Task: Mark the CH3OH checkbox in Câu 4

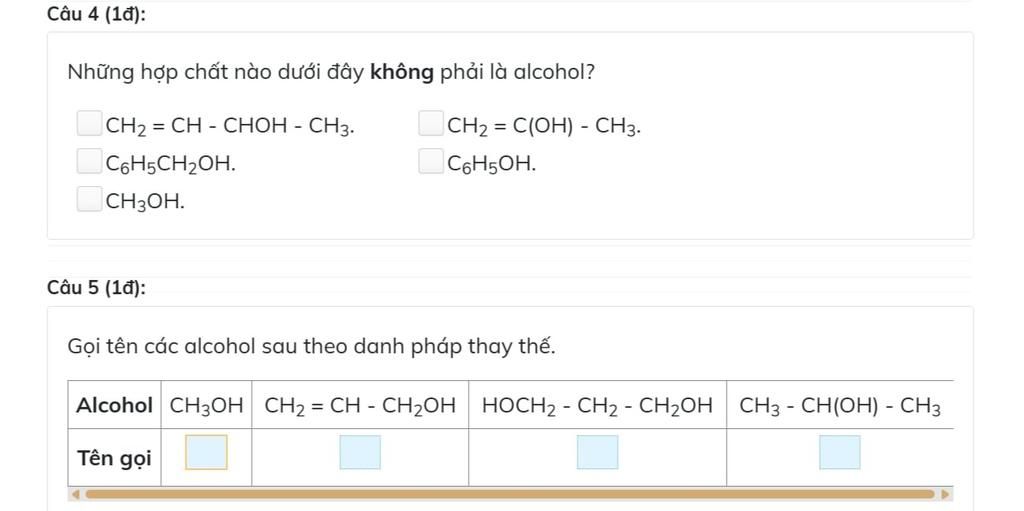Action: coord(90,200)
